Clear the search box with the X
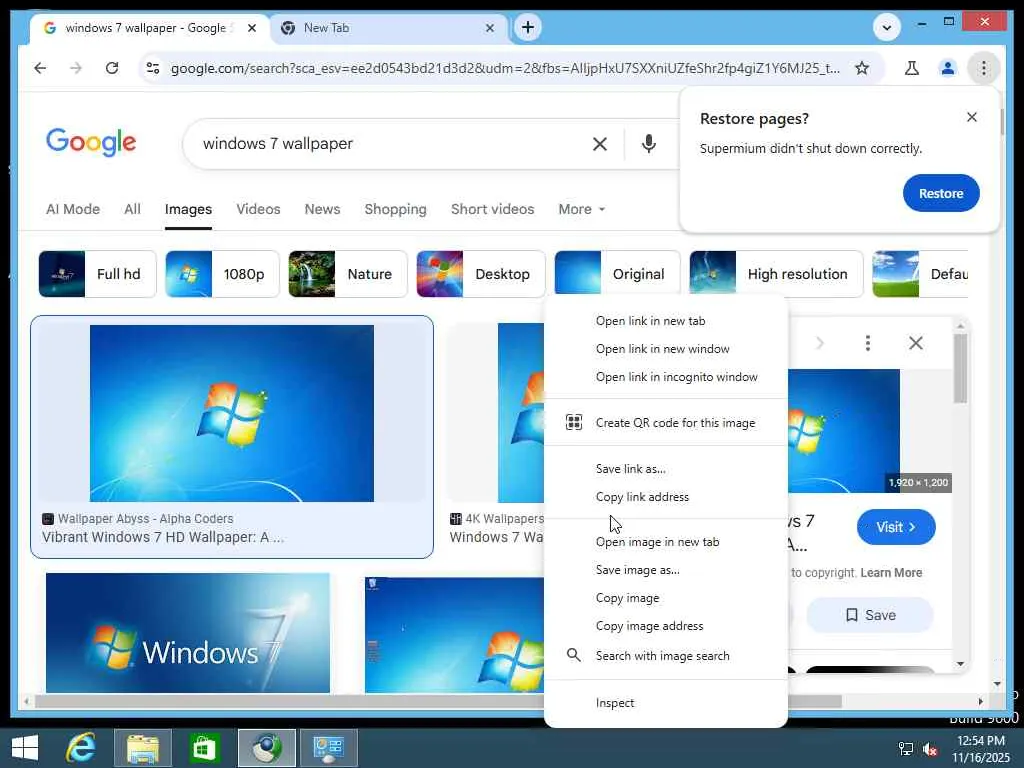Viewport: 1024px width, 768px height. point(600,144)
